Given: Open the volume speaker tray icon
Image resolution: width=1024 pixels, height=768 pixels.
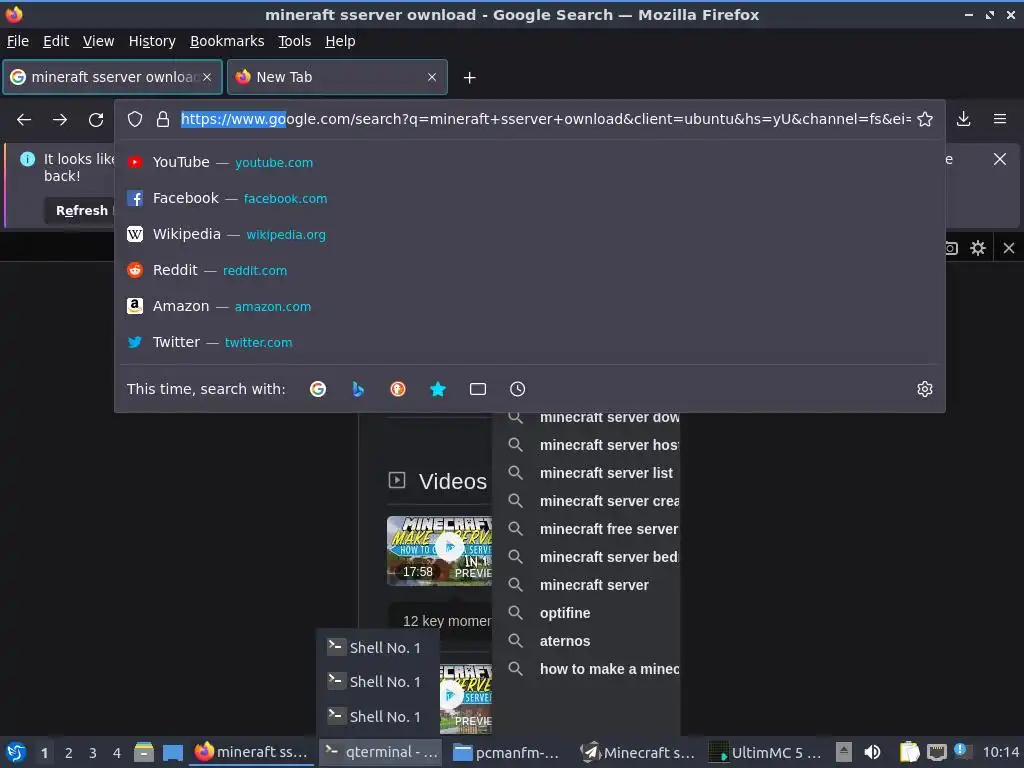Looking at the screenshot, I should [x=872, y=752].
